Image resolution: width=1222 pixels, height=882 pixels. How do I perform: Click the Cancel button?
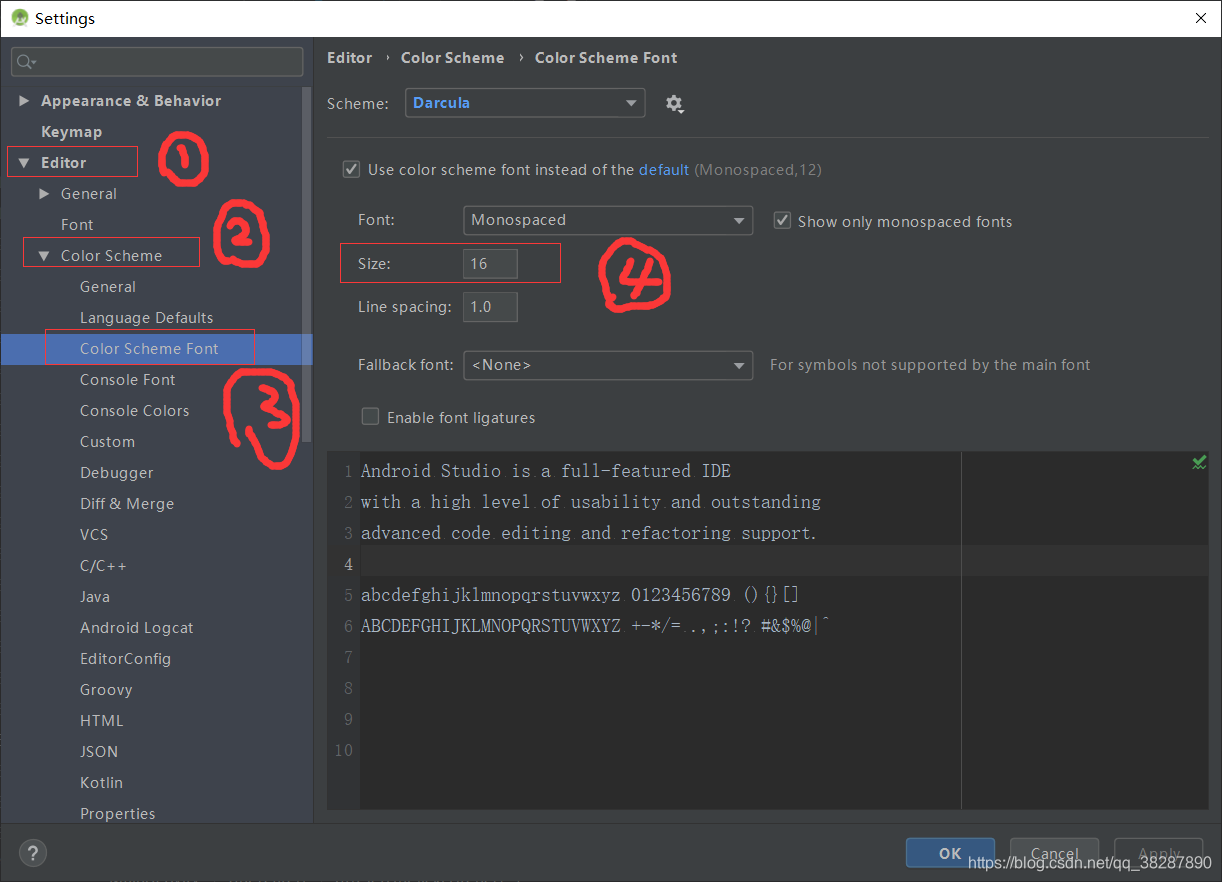coord(1055,853)
